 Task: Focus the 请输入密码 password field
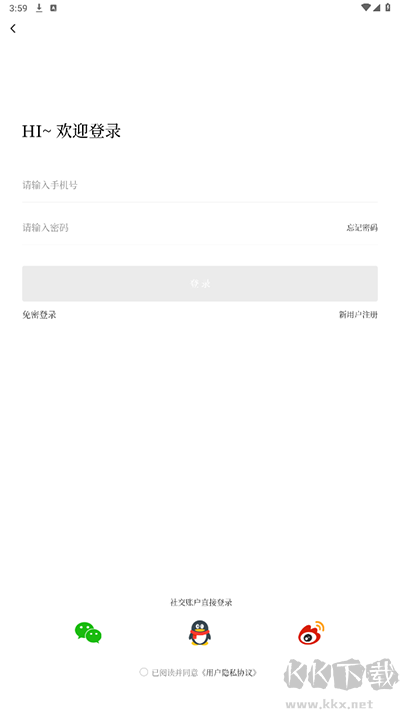point(181,228)
